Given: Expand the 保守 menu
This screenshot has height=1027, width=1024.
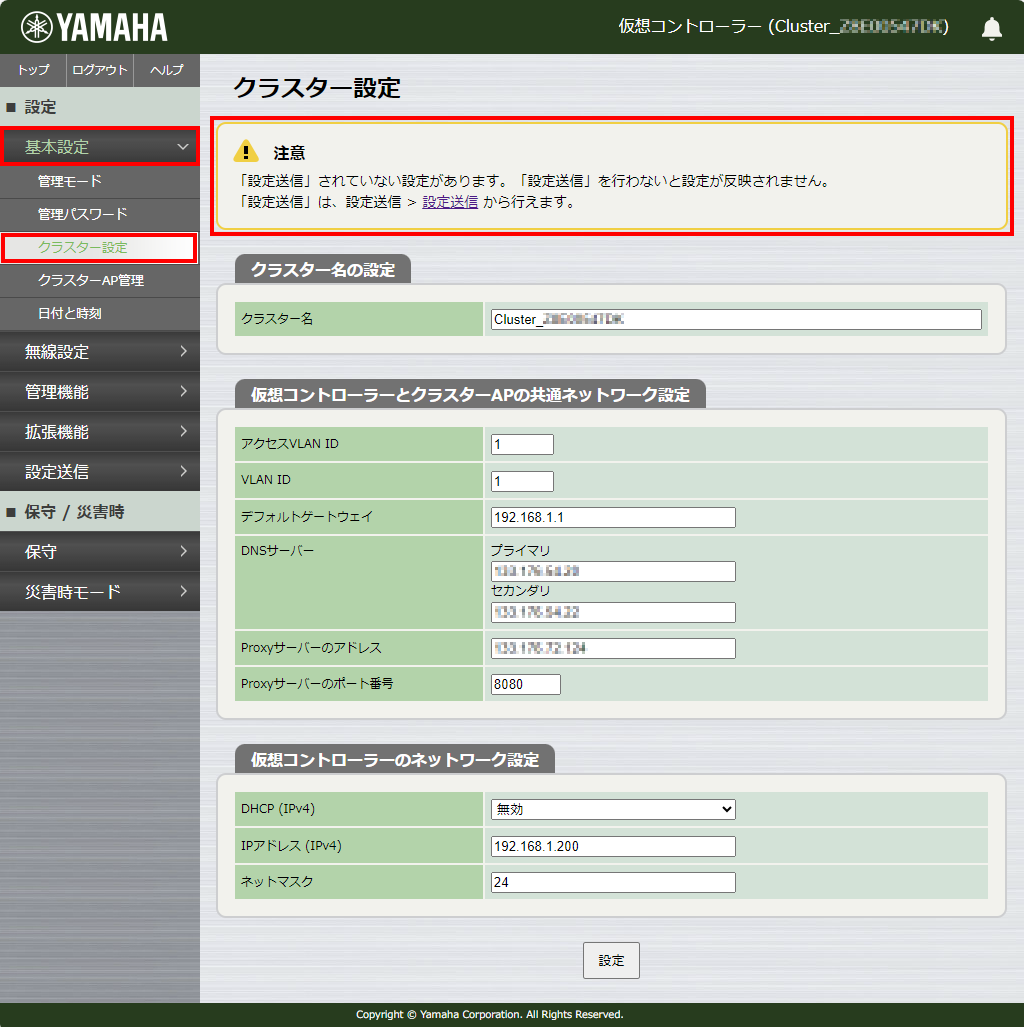Looking at the screenshot, I should coord(99,552).
